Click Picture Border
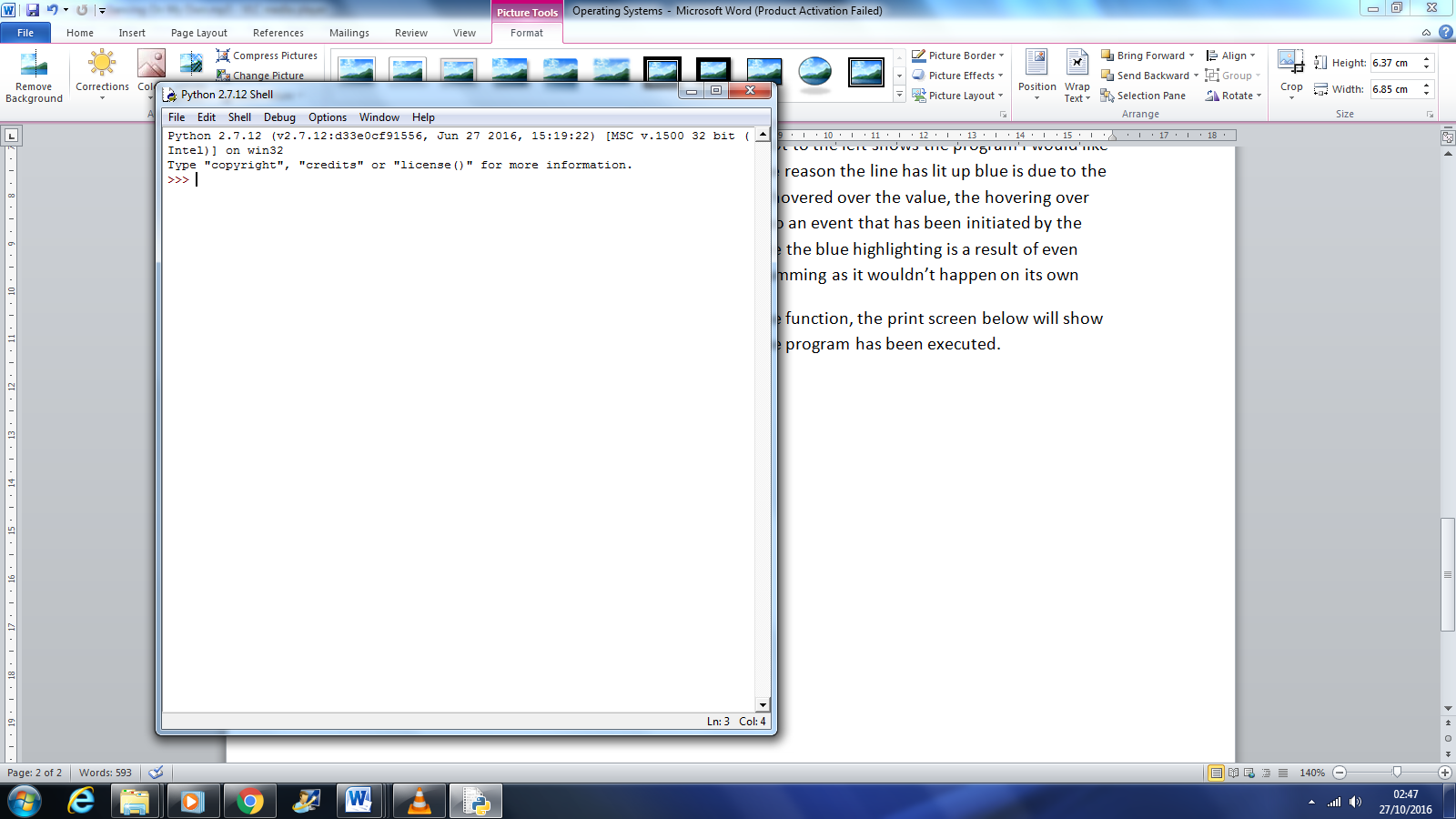Image resolution: width=1456 pixels, height=819 pixels. [956, 55]
